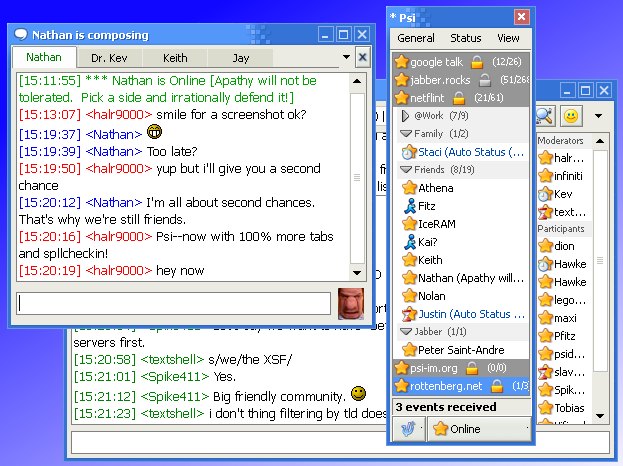
Task: Click scroll-up arrow in participant list
Action: click(x=600, y=141)
